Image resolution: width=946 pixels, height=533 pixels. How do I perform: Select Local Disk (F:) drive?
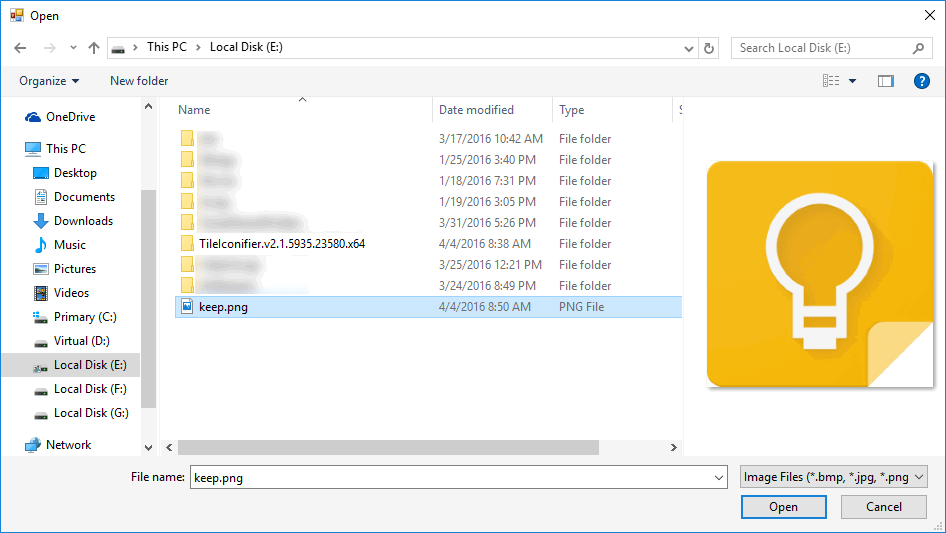tap(90, 389)
